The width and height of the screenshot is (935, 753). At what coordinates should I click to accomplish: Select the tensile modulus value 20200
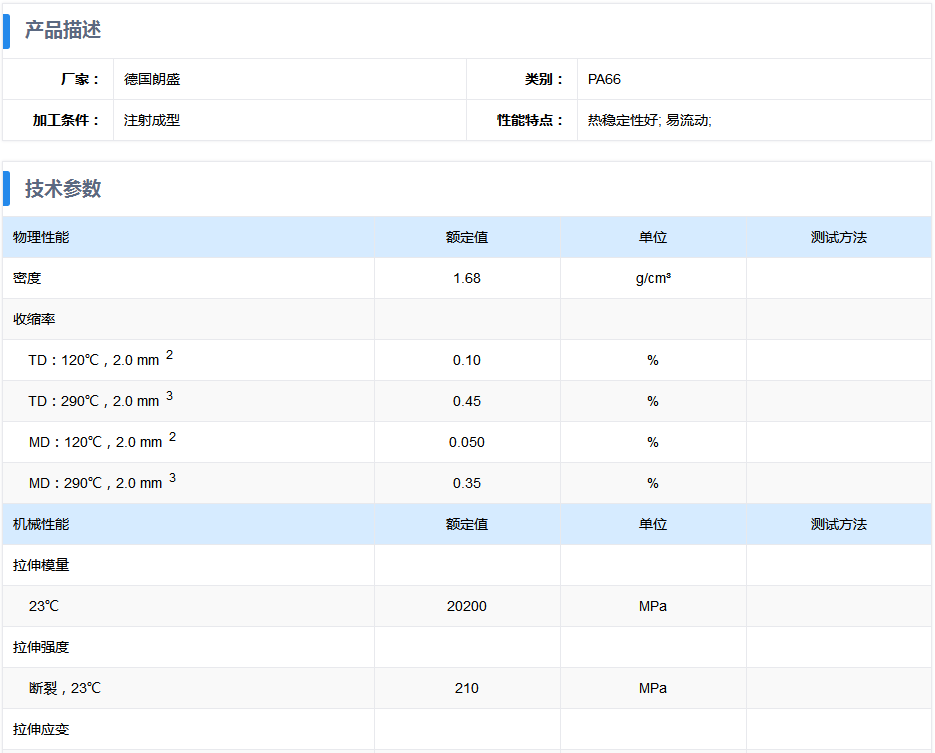pyautogui.click(x=467, y=606)
